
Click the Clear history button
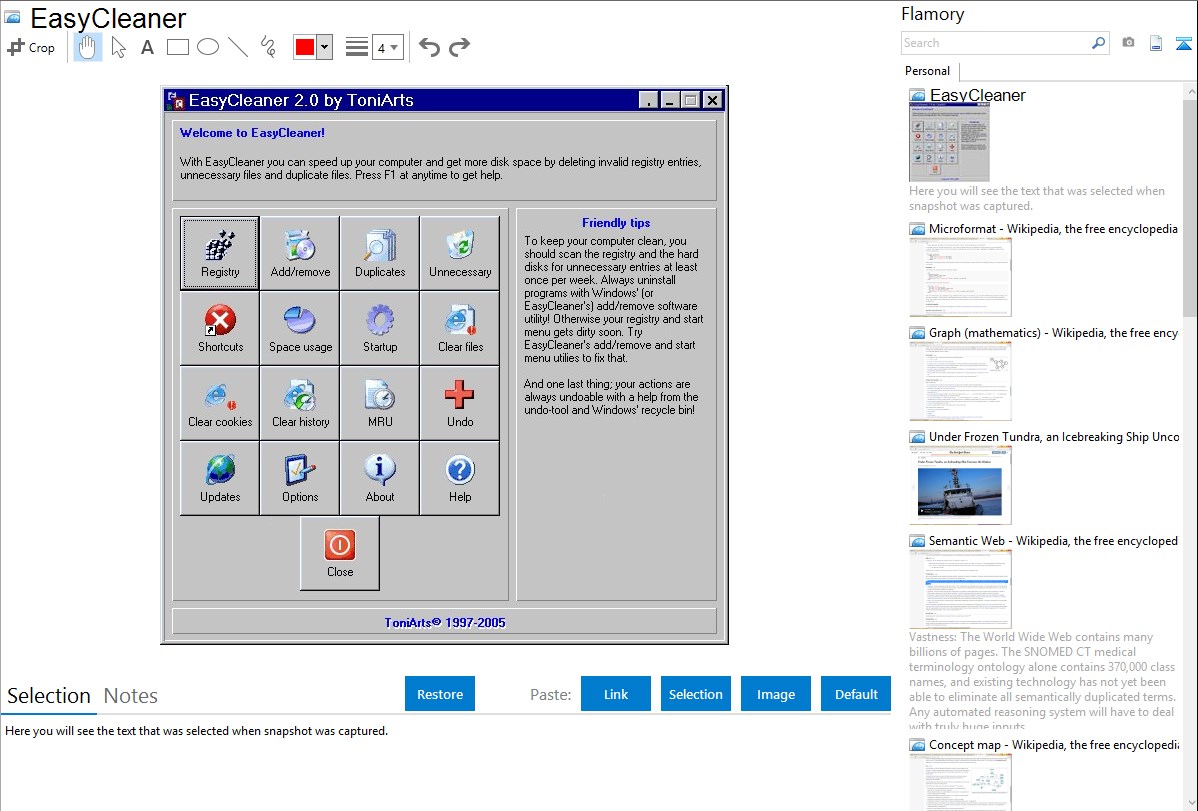click(300, 403)
